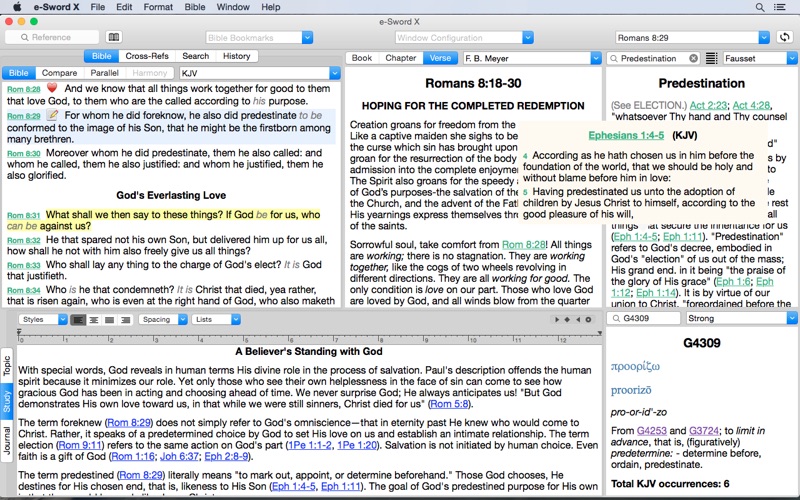Viewport: 800px width, 500px height.
Task: Open Notification Center list icon
Action: coord(780,7)
